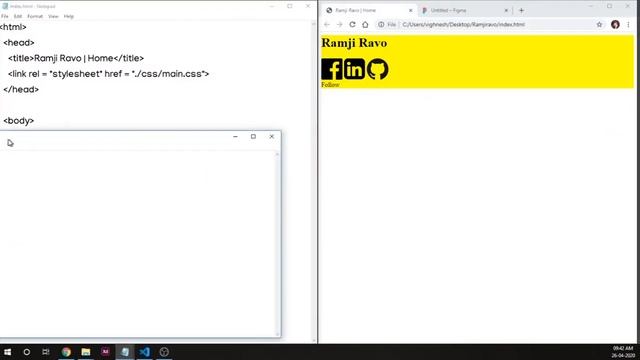The width and height of the screenshot is (640, 360).
Task: Open Cortana search circle on taskbar
Action: [x=27, y=352]
